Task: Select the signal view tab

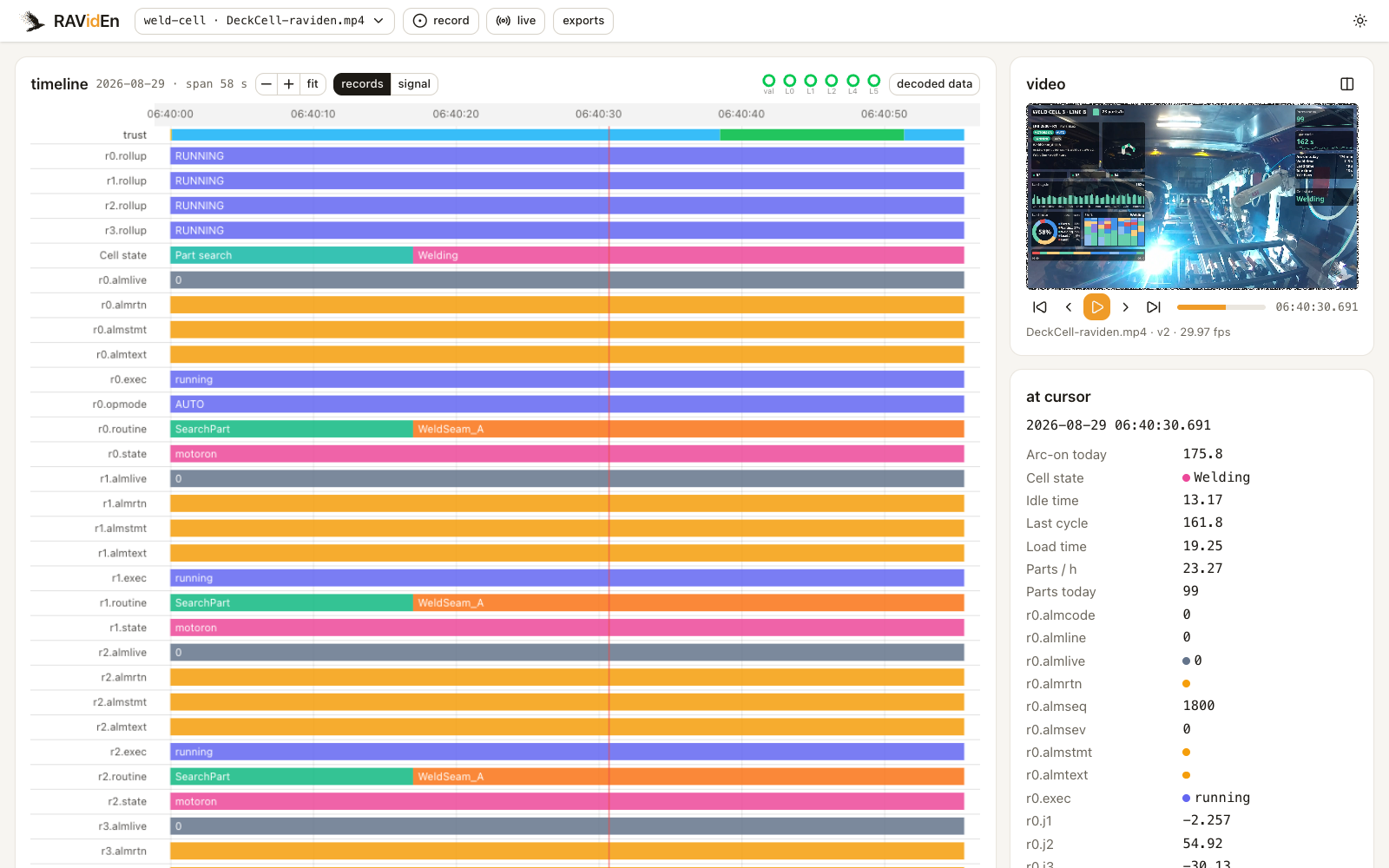Action: pos(414,84)
